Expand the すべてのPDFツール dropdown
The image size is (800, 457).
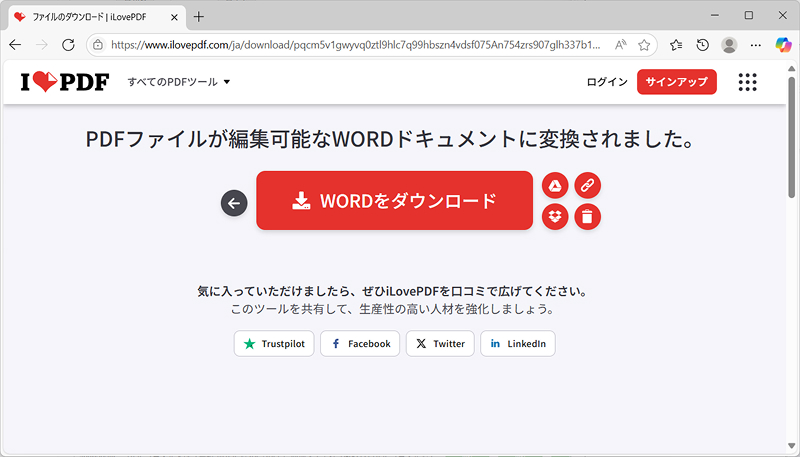click(179, 82)
